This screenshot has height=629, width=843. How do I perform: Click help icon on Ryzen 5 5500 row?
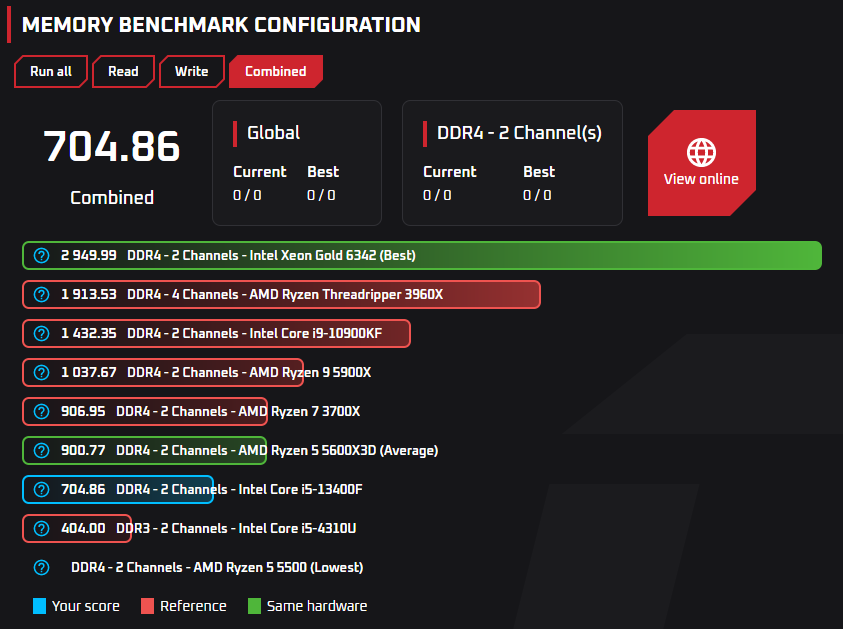tap(41, 567)
